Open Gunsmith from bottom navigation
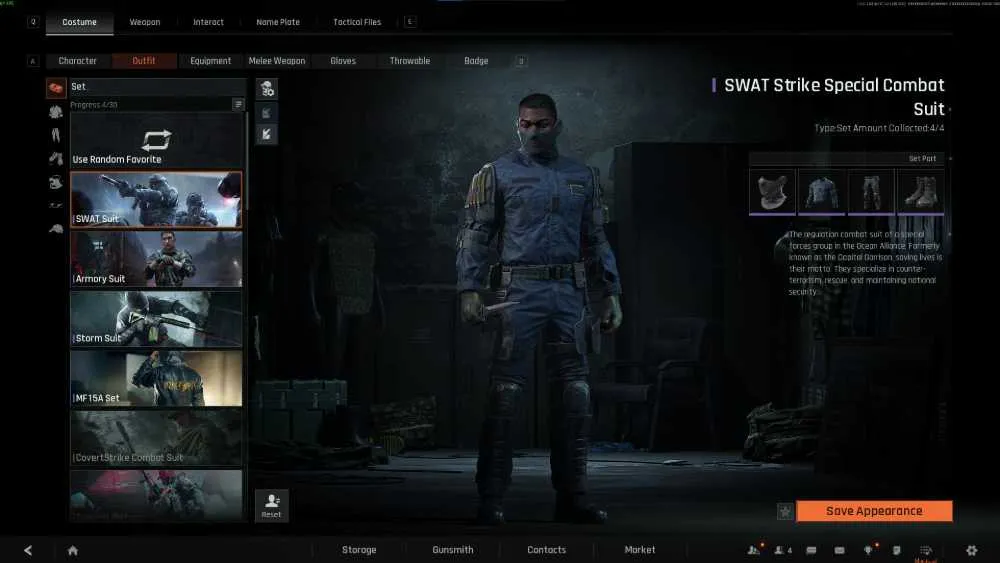1000x563 pixels. click(453, 550)
